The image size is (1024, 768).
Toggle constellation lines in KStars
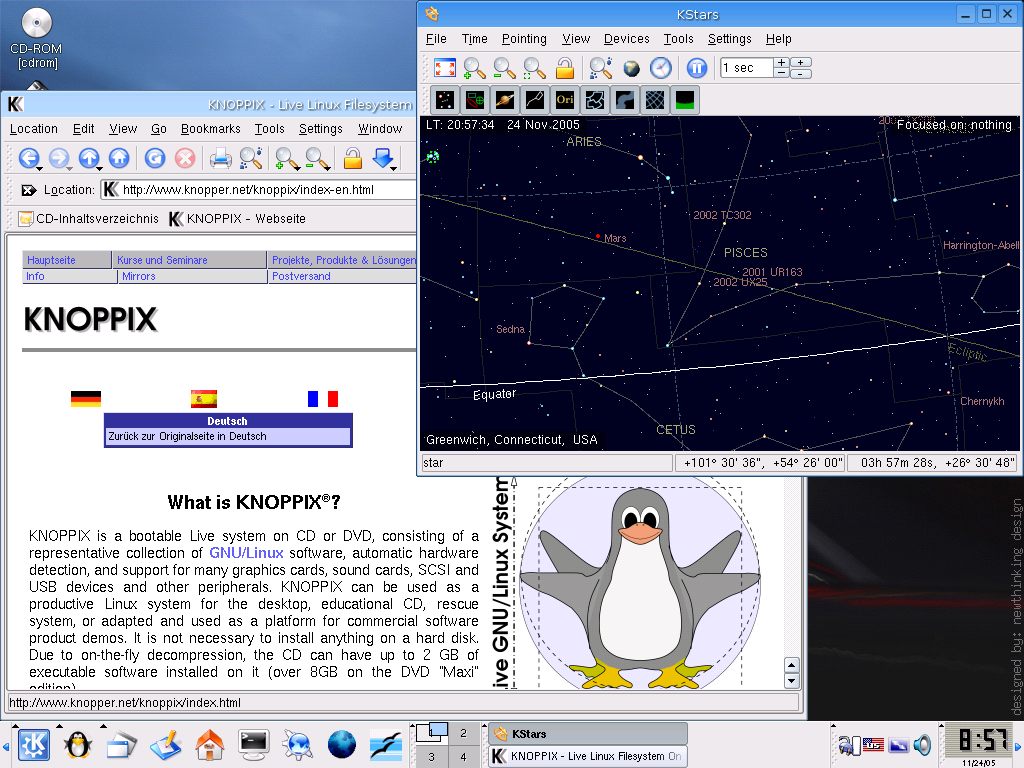pos(535,100)
